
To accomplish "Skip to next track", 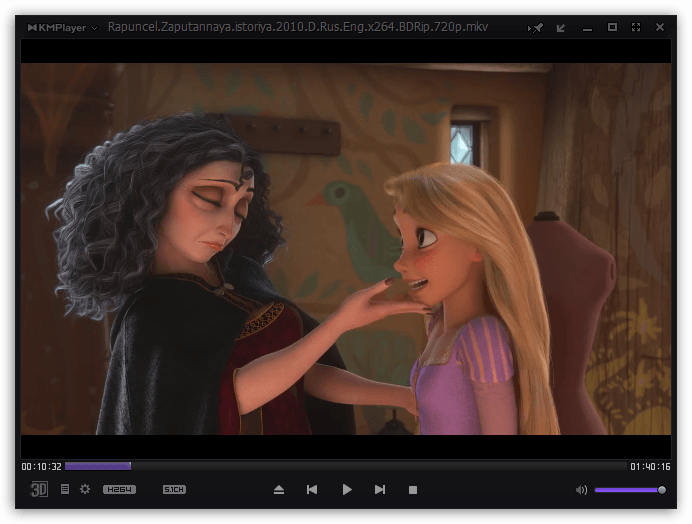I will click(x=380, y=490).
